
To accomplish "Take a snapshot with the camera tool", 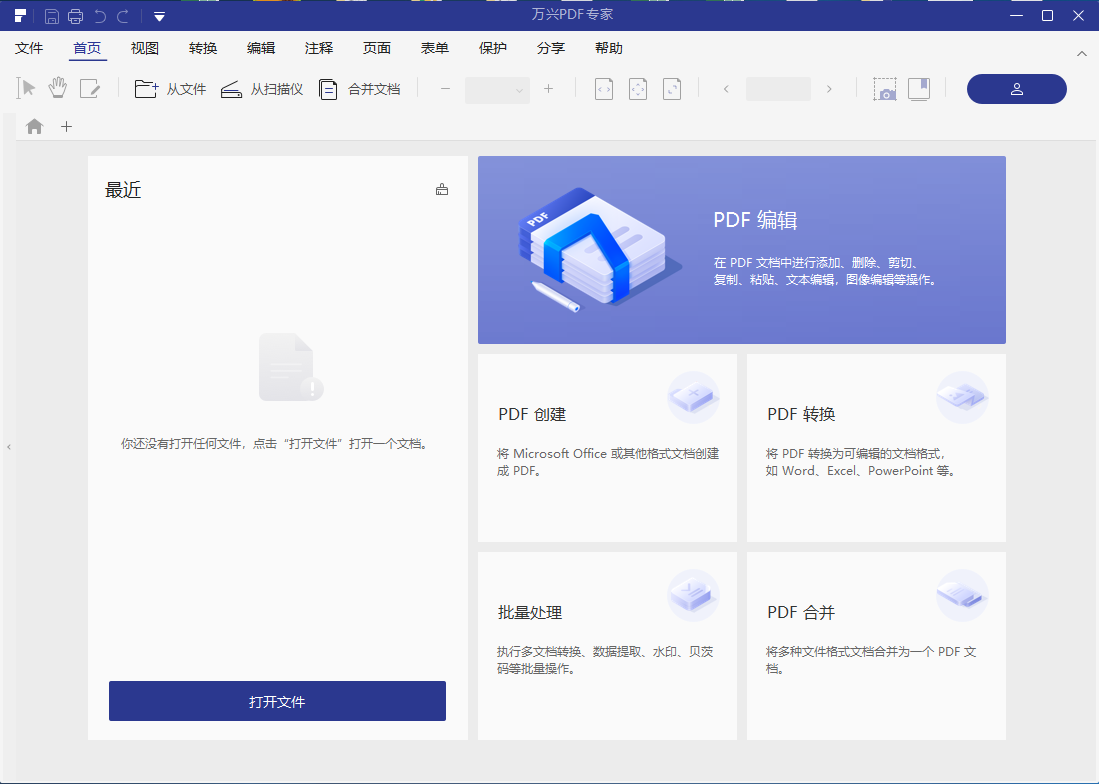I will click(x=885, y=88).
